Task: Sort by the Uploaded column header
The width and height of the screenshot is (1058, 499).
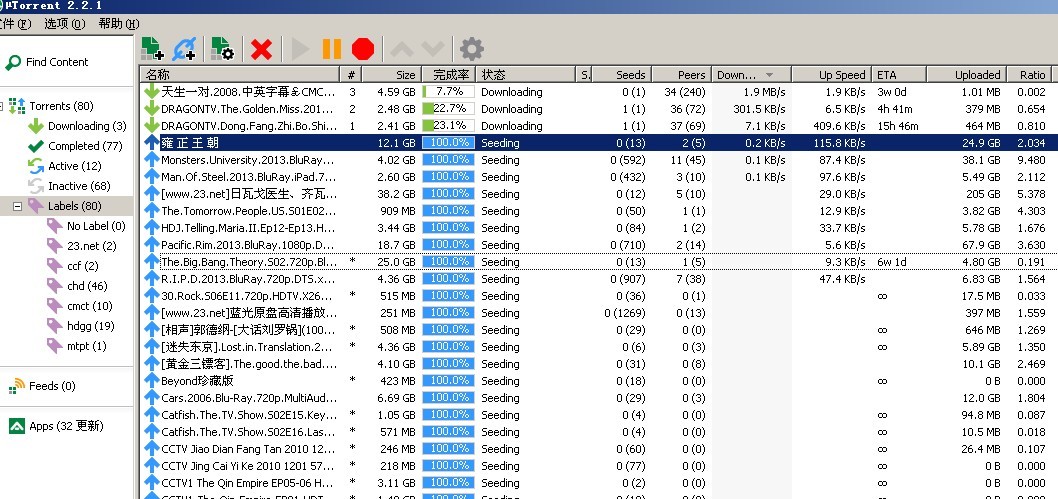Action: pos(967,74)
